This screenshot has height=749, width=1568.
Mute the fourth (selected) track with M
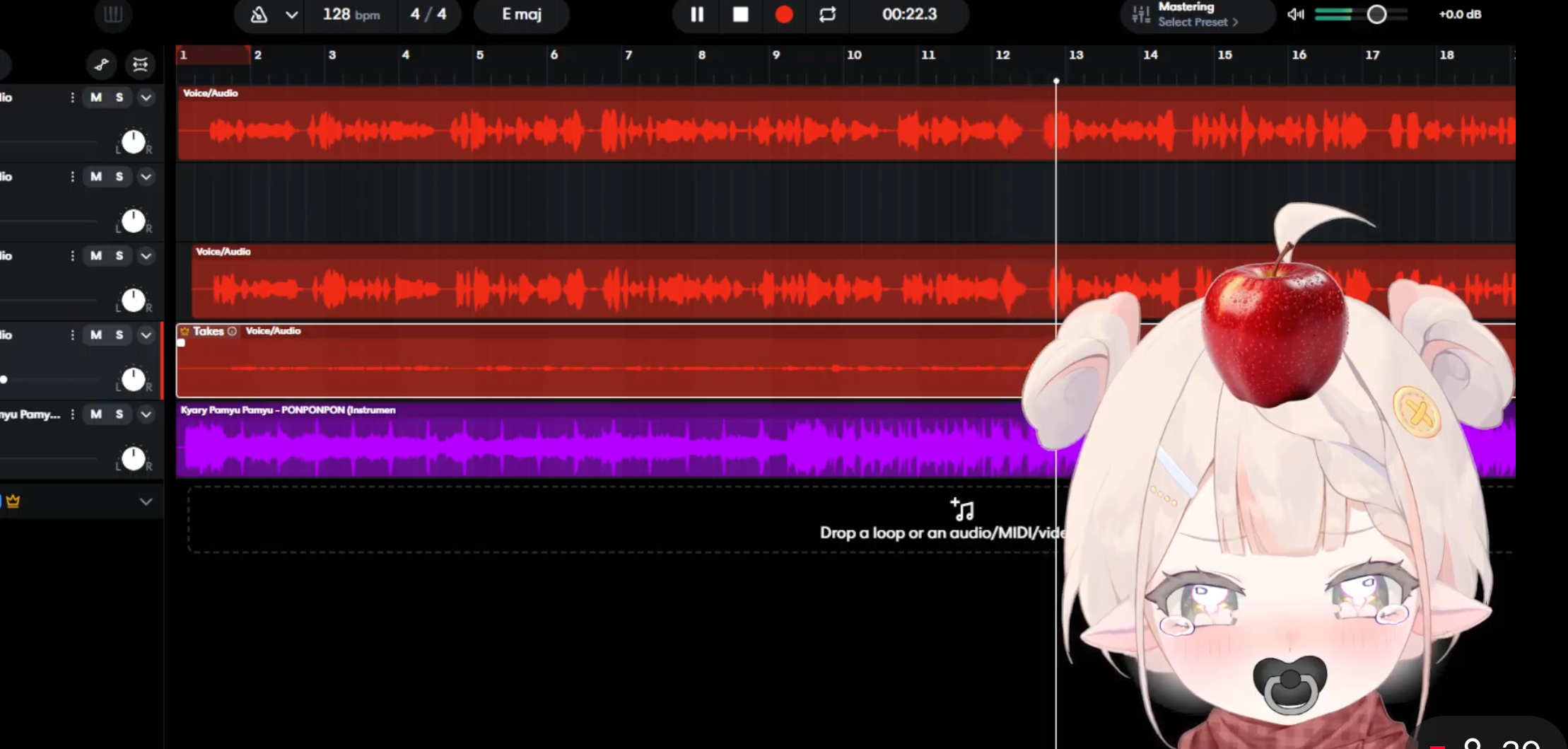[x=96, y=335]
